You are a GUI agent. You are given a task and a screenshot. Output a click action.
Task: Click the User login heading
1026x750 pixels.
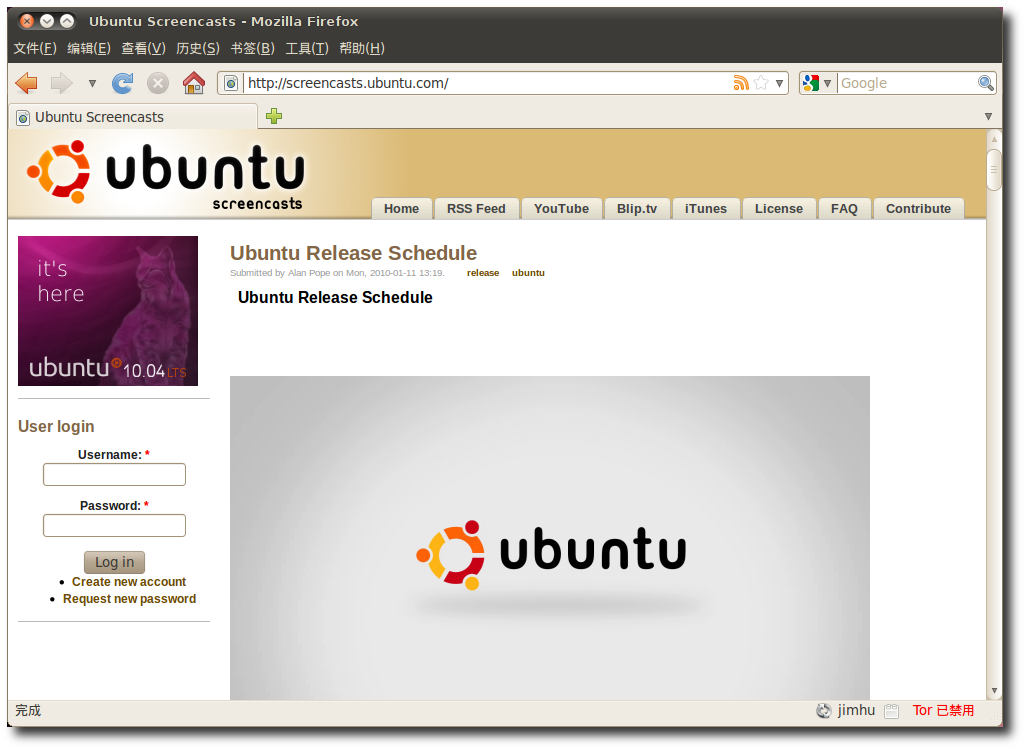(x=56, y=427)
